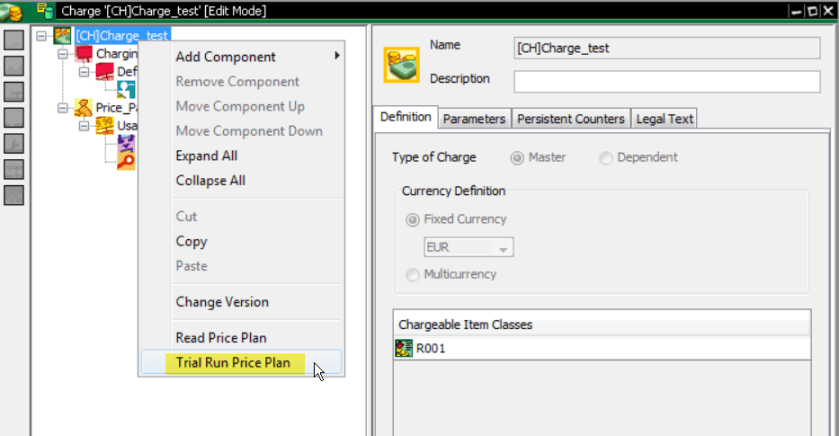Click the teal person icon under Def
This screenshot has height=436, width=839.
tap(126, 89)
